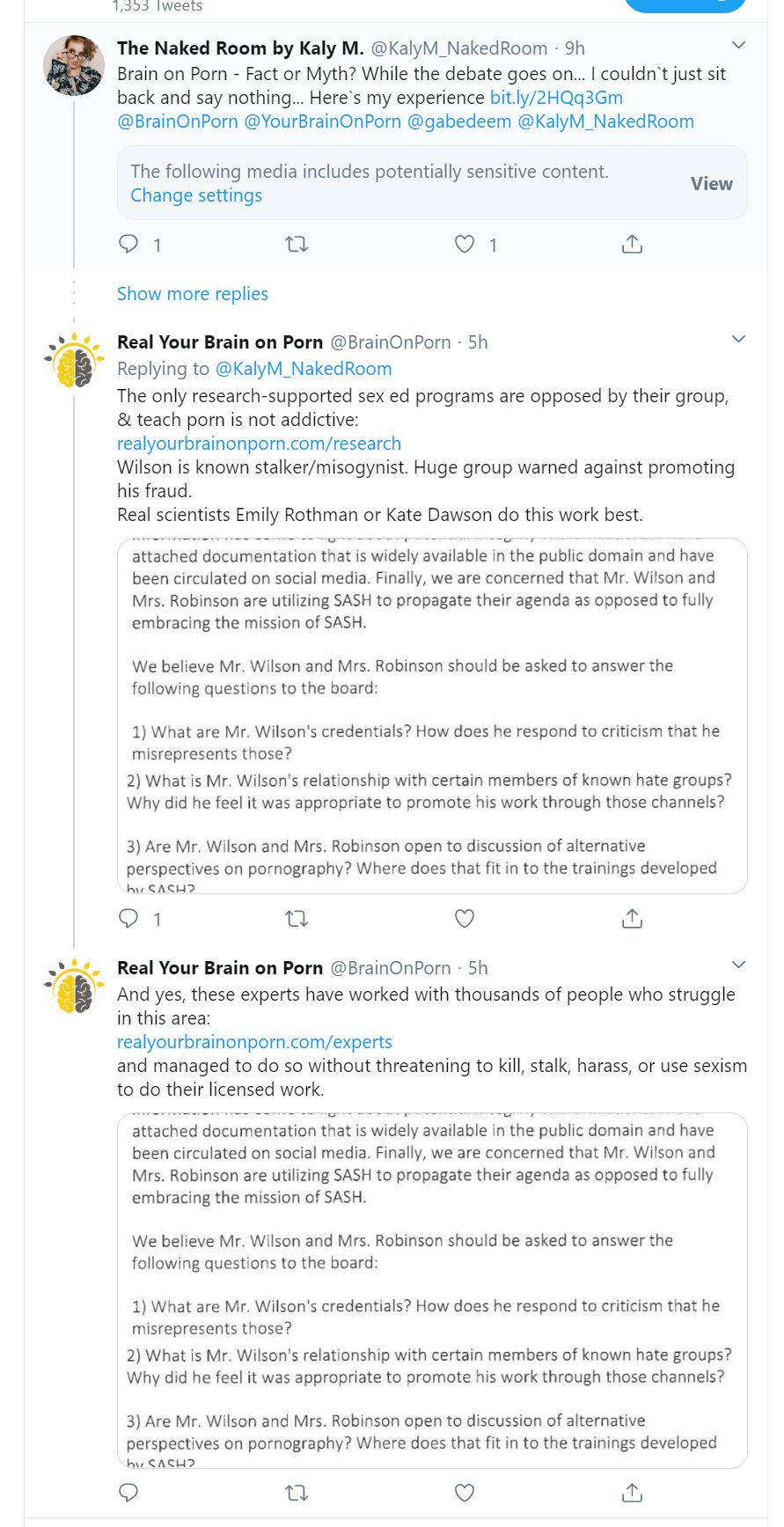Retweet the Naked Room tweet

point(297,244)
